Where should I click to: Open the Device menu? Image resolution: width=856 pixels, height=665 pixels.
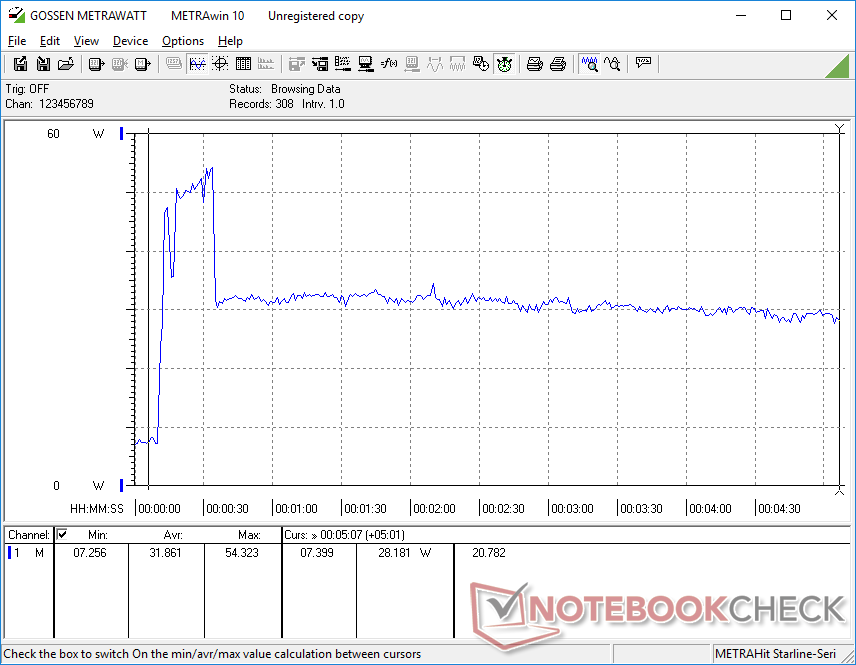tap(130, 41)
